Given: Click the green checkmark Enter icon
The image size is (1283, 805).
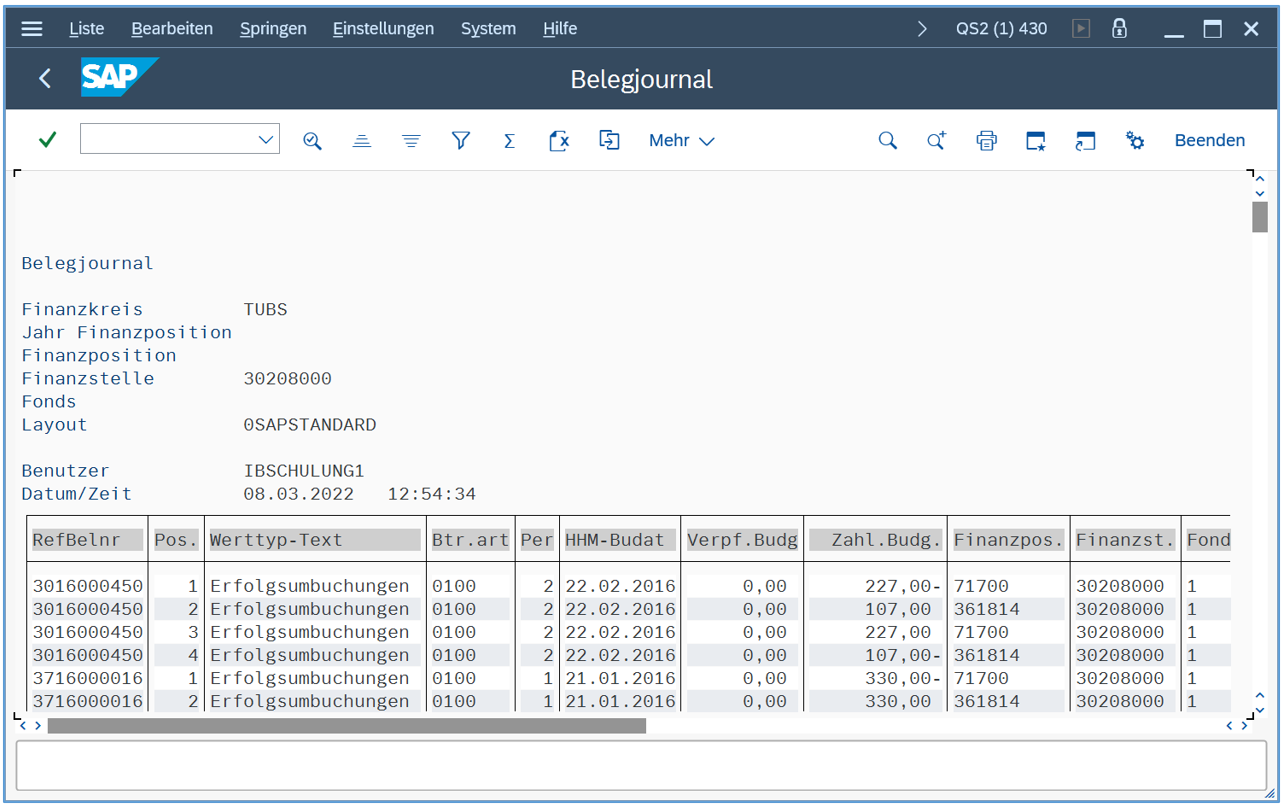Looking at the screenshot, I should click(47, 140).
